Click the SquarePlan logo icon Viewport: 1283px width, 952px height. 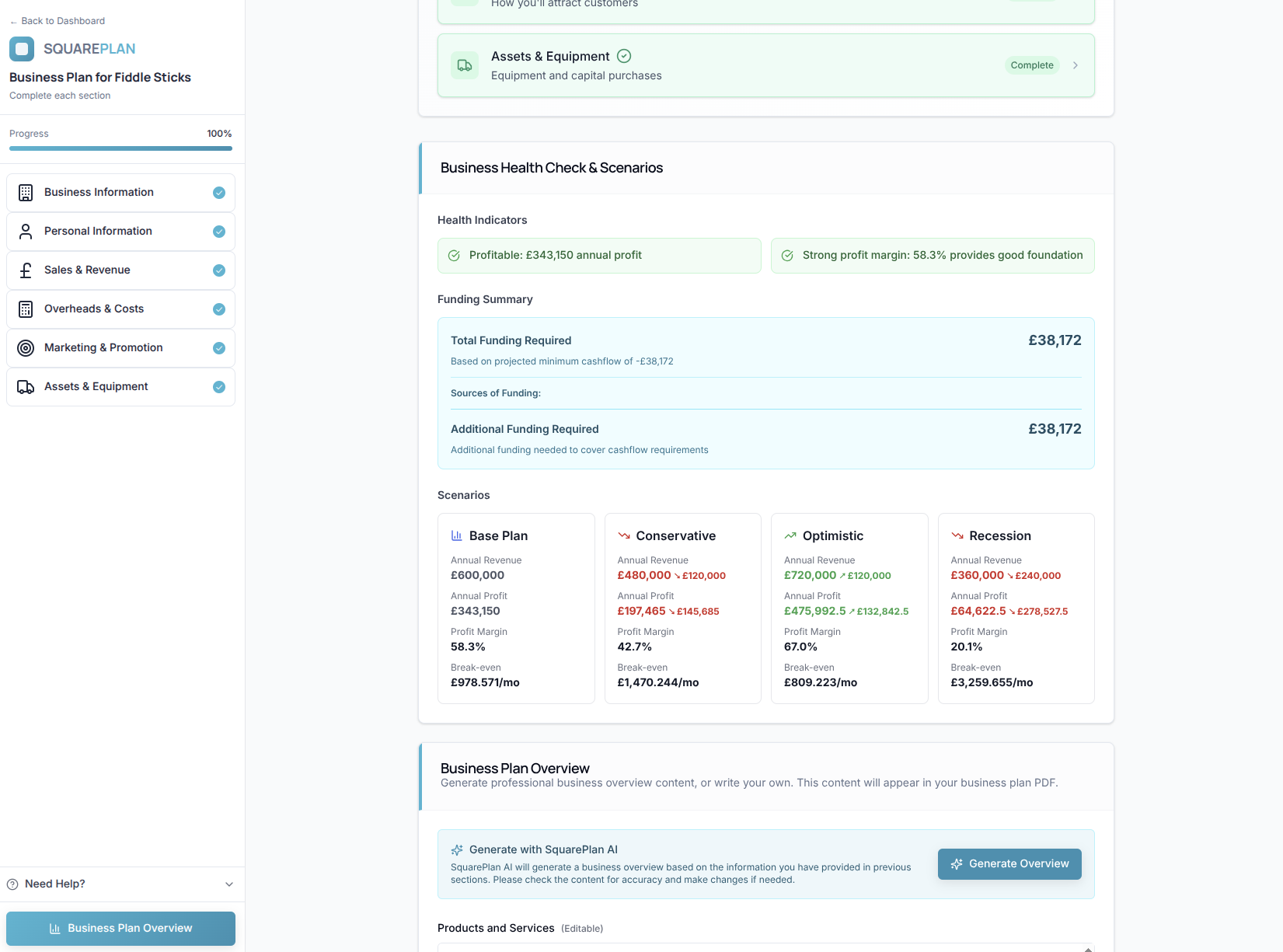click(x=22, y=49)
